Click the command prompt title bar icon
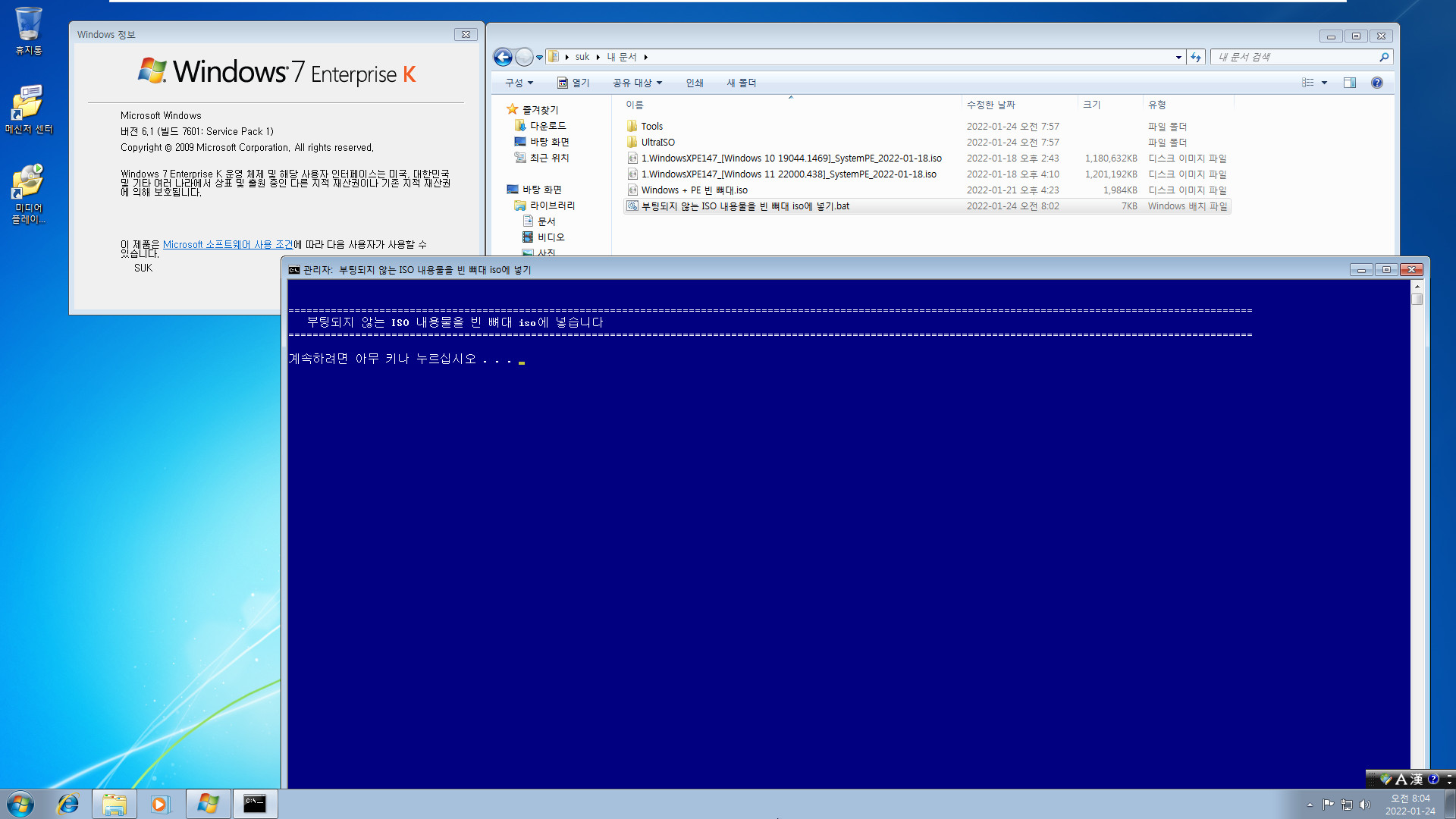This screenshot has width=1456, height=819. click(293, 270)
